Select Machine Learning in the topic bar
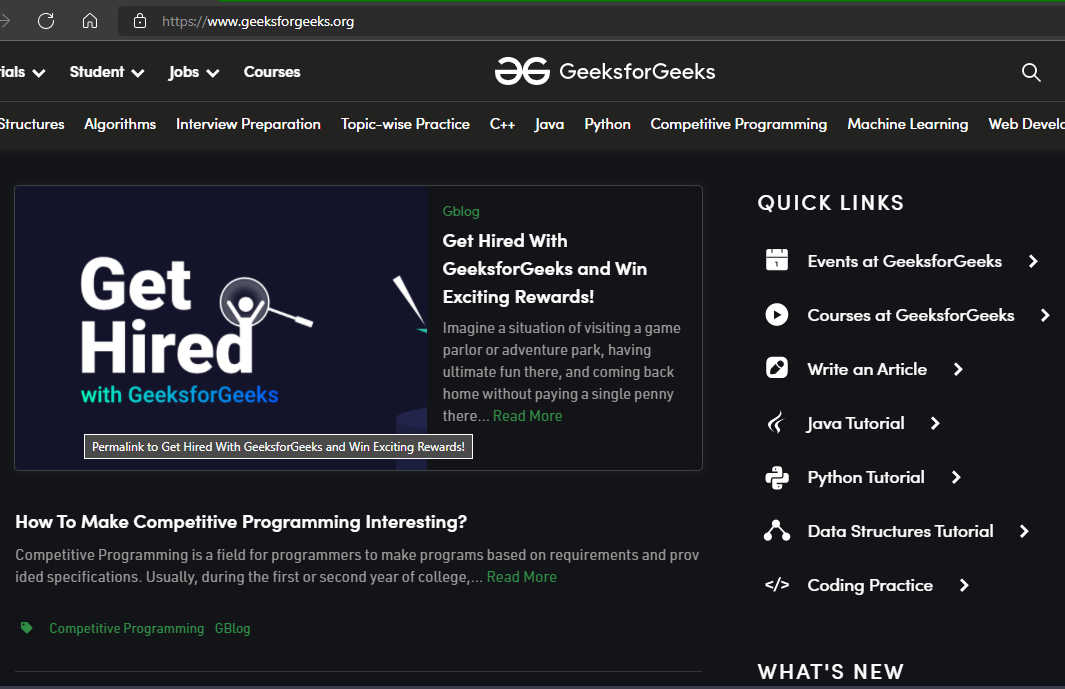The width and height of the screenshot is (1065, 689). click(x=907, y=124)
